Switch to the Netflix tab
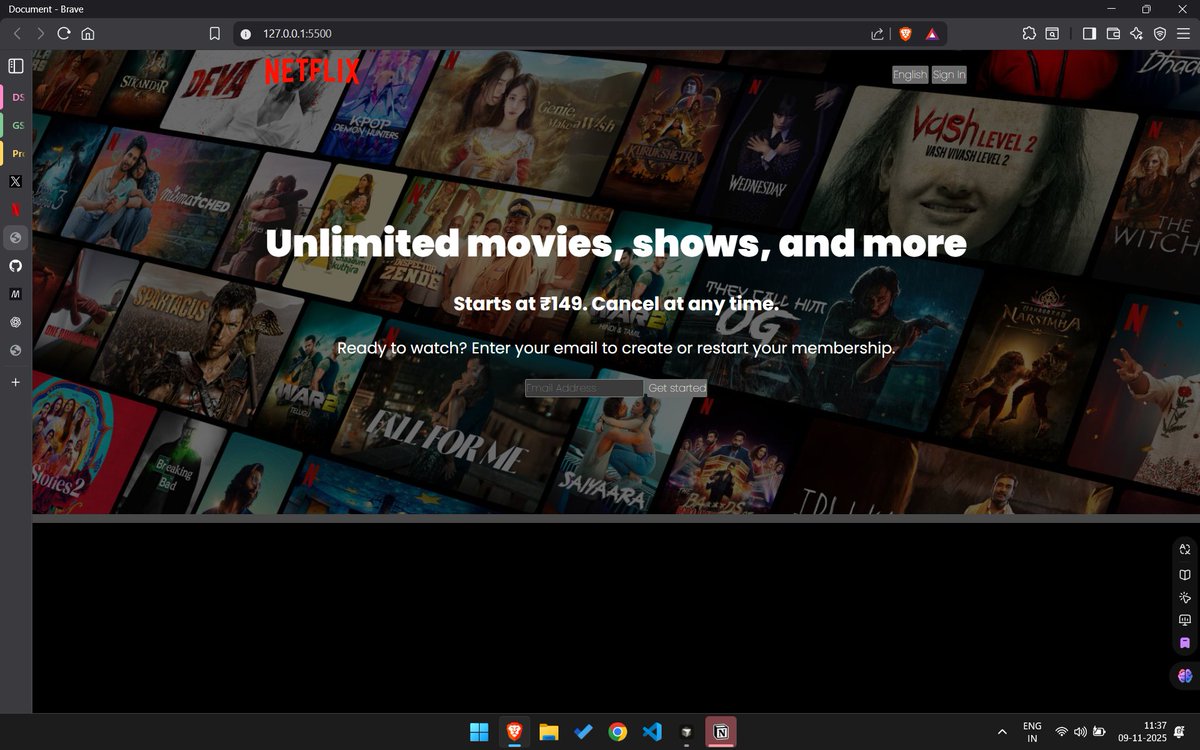 tap(15, 210)
